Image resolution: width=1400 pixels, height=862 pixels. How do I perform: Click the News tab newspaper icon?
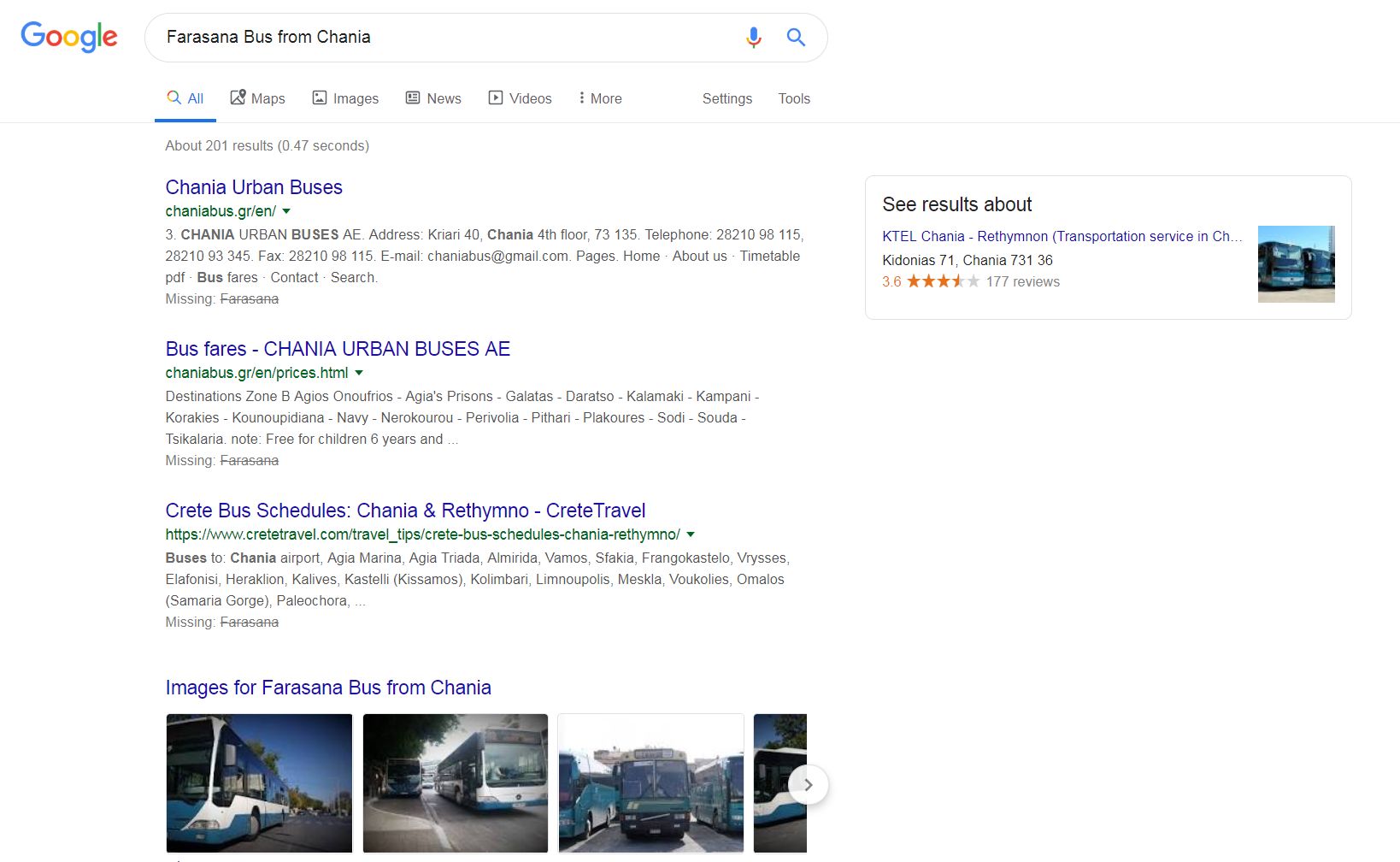pos(413,97)
